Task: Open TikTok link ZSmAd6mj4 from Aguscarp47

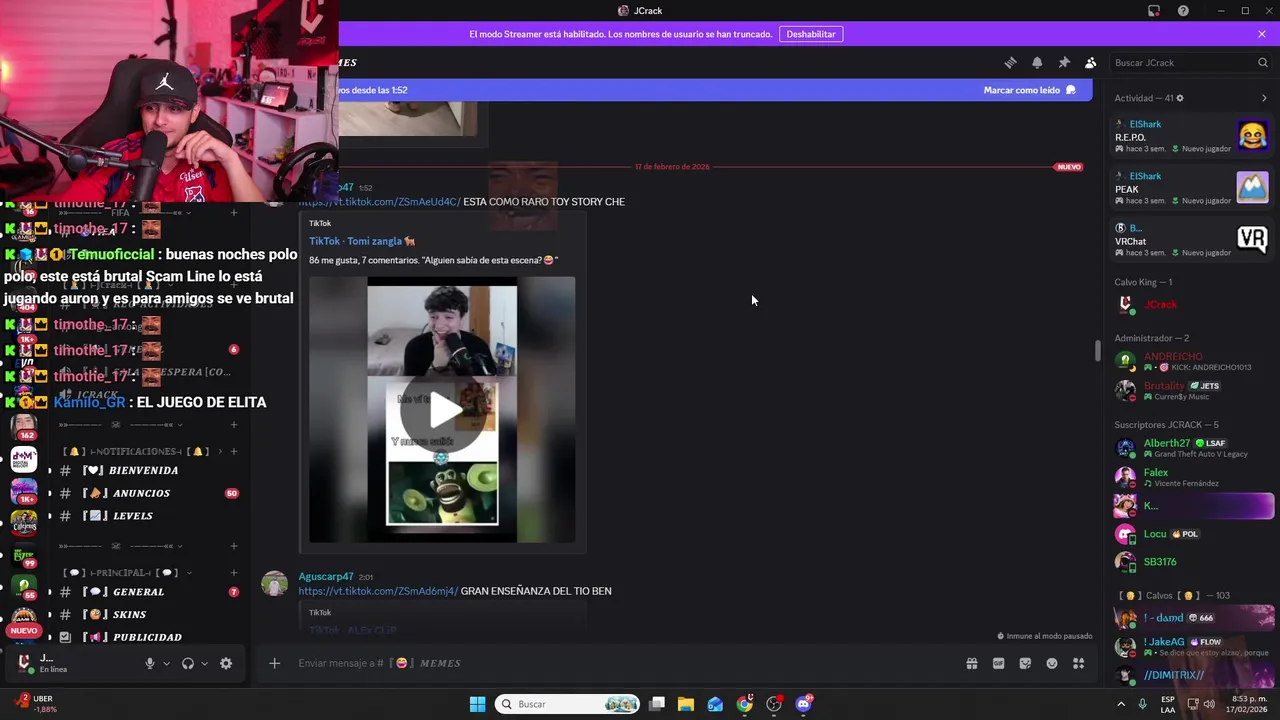Action: pyautogui.click(x=378, y=591)
